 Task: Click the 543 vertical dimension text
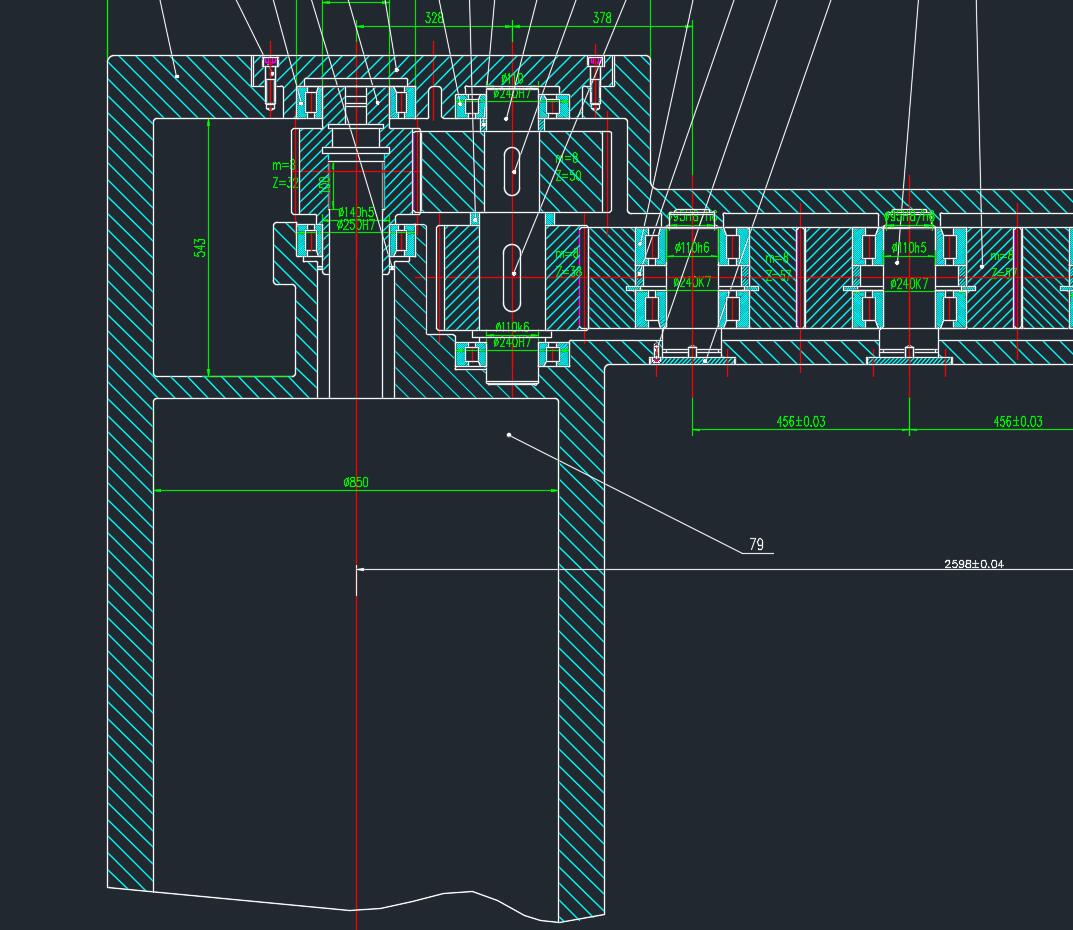click(201, 247)
